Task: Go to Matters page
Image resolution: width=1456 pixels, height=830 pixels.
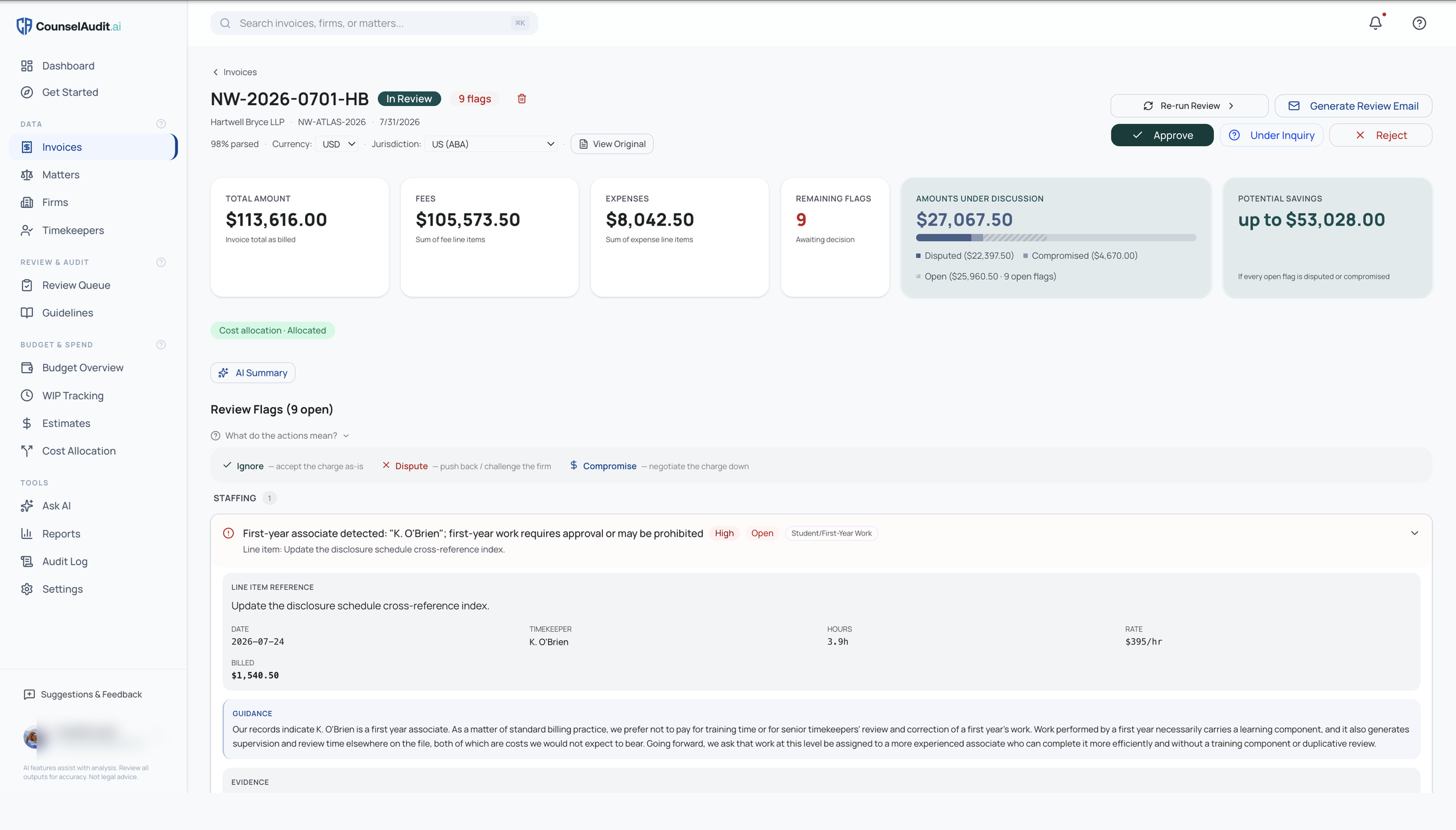Action: 93,175
